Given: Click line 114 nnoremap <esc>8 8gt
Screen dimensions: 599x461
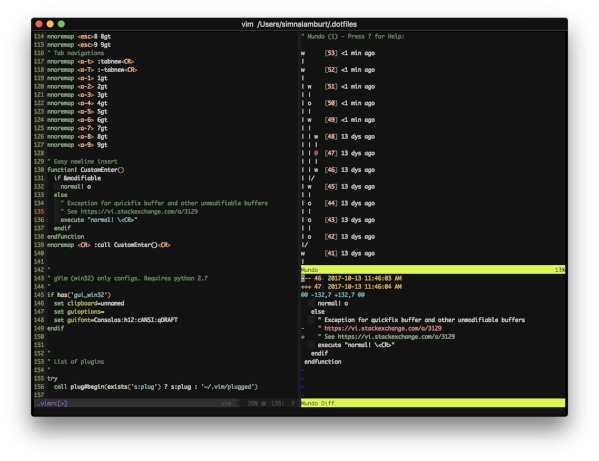Looking at the screenshot, I should [x=79, y=37].
